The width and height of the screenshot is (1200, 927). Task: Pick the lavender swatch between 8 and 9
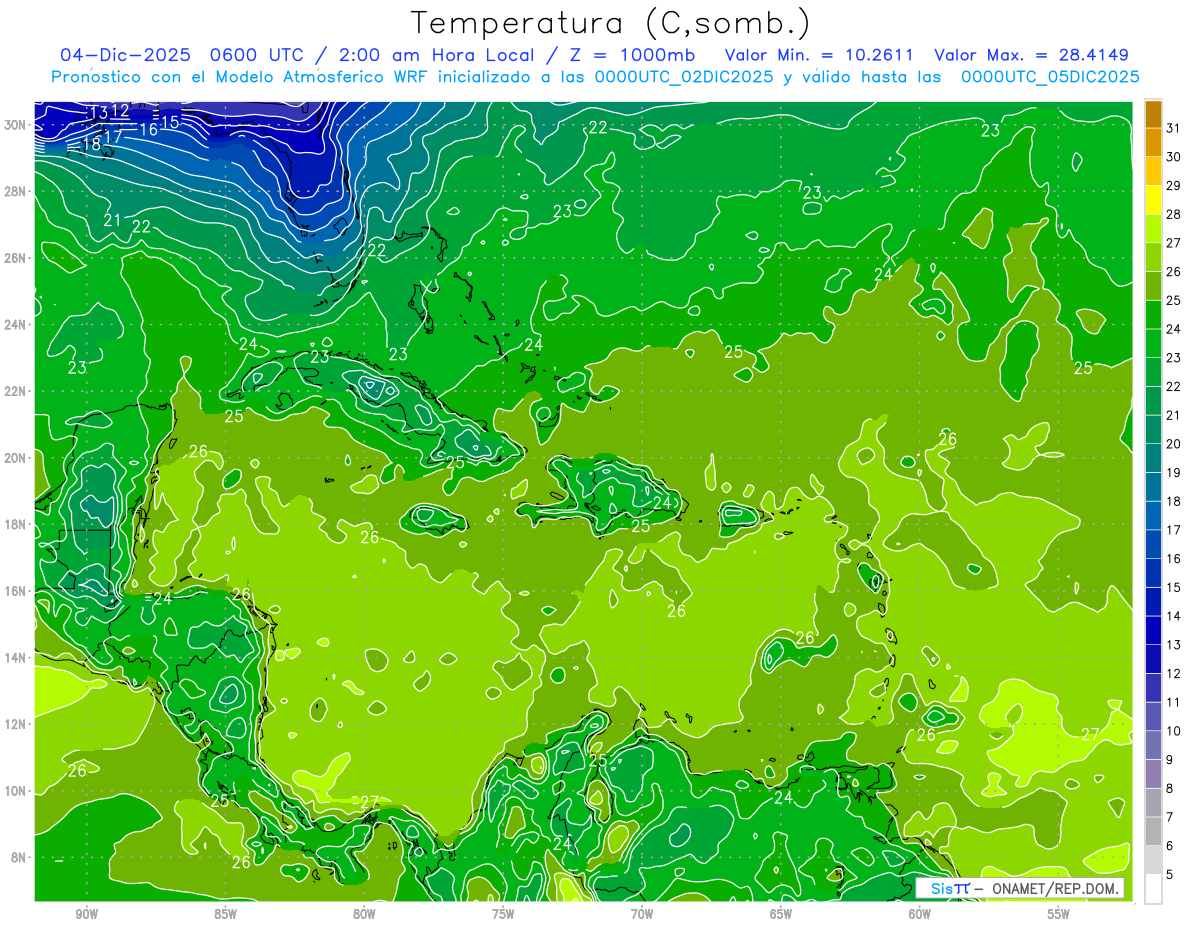pos(1153,774)
